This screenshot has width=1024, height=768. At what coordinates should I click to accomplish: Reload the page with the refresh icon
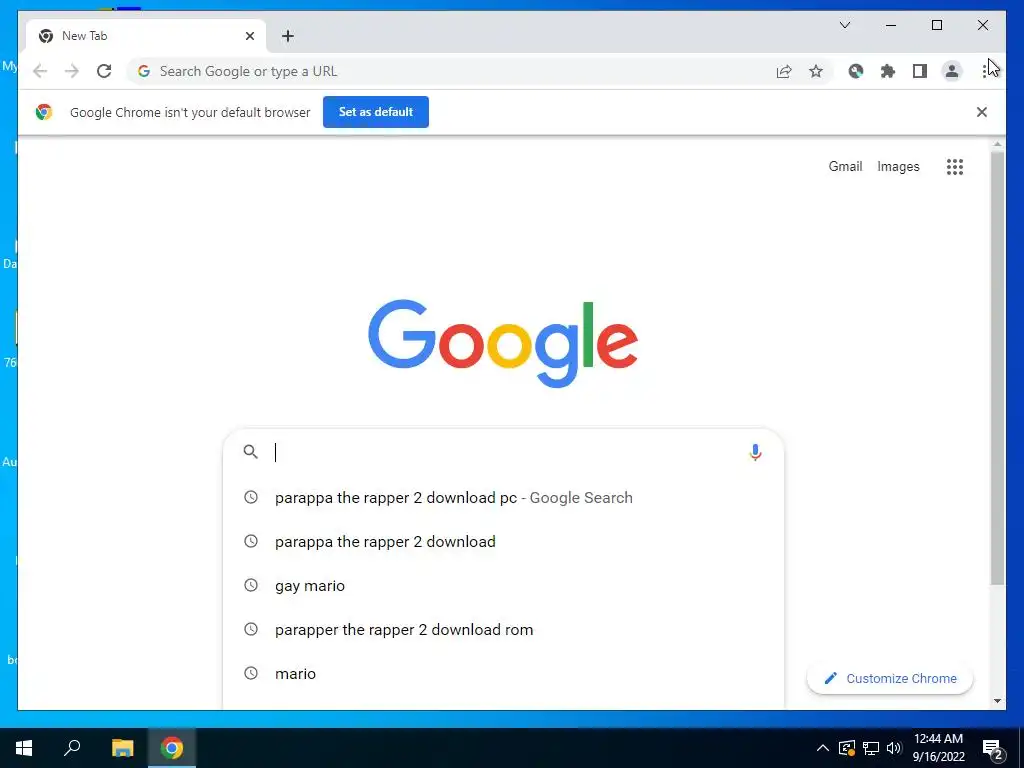[x=104, y=71]
